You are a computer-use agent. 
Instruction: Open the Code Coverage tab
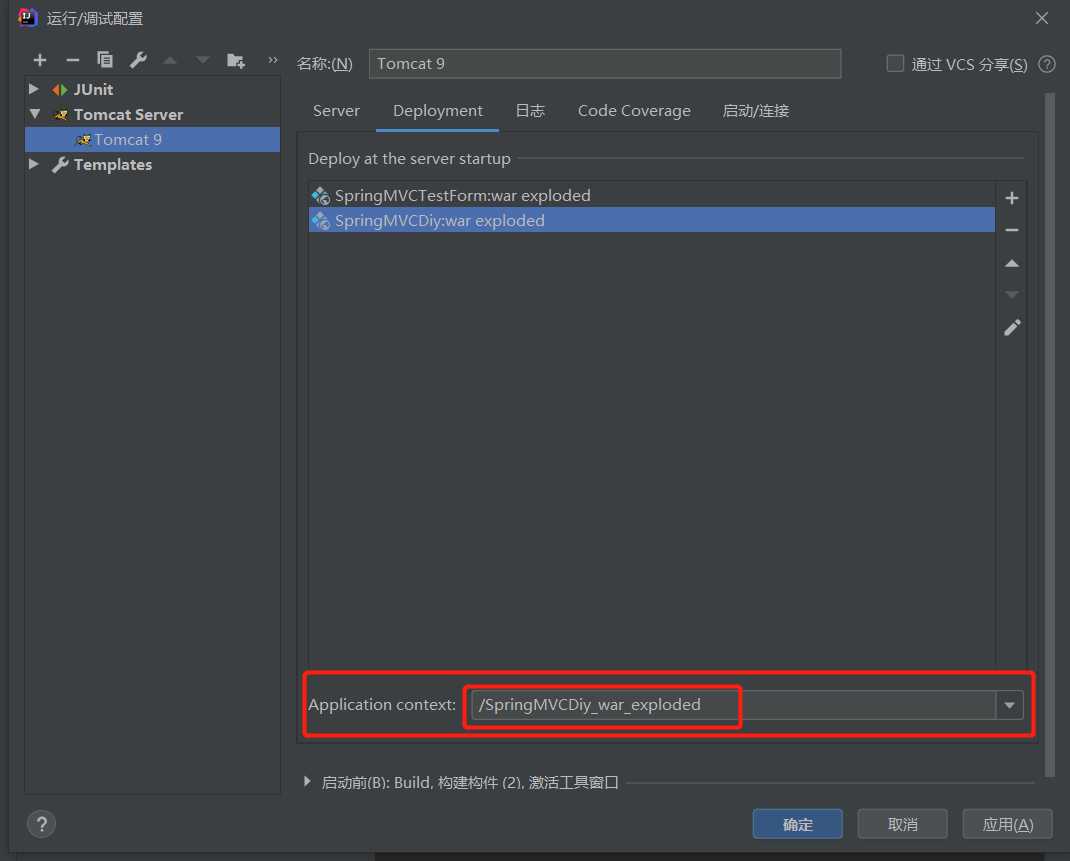click(x=634, y=111)
